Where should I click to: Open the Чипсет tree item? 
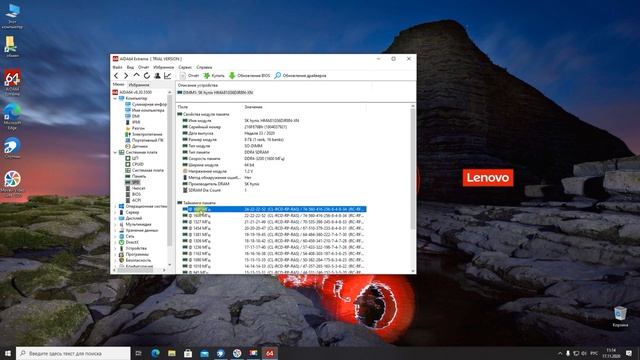coord(135,188)
